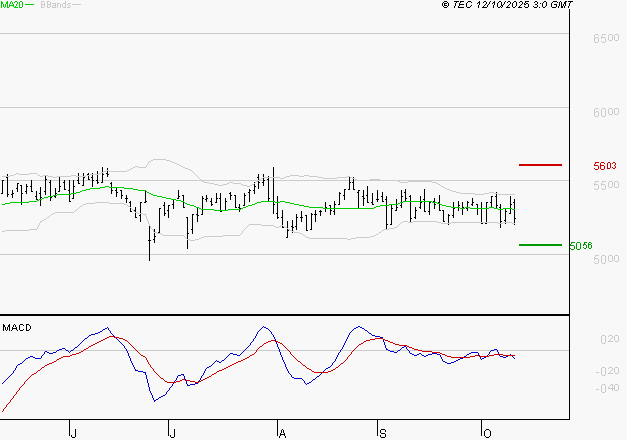The image size is (627, 440).
Task: Click the green support line marker
Action: click(540, 244)
